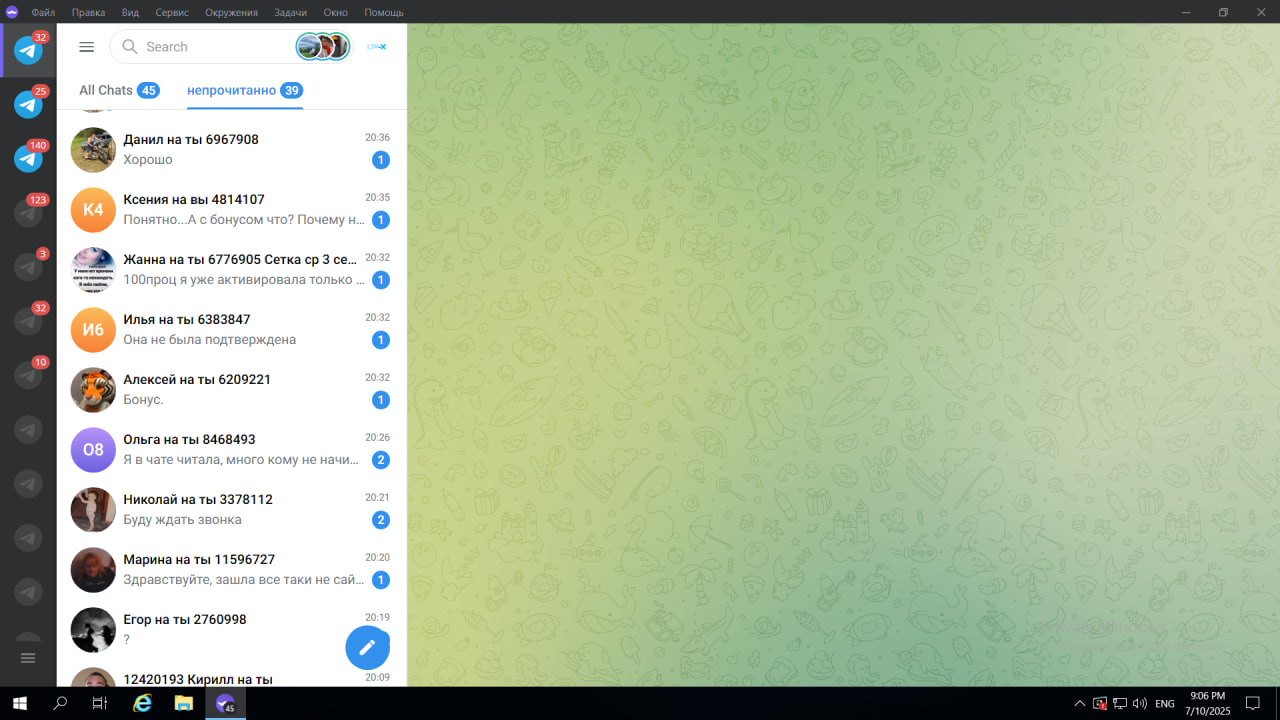This screenshot has width=1280, height=720.
Task: Switch to the All Chats folder tab
Action: point(119,90)
